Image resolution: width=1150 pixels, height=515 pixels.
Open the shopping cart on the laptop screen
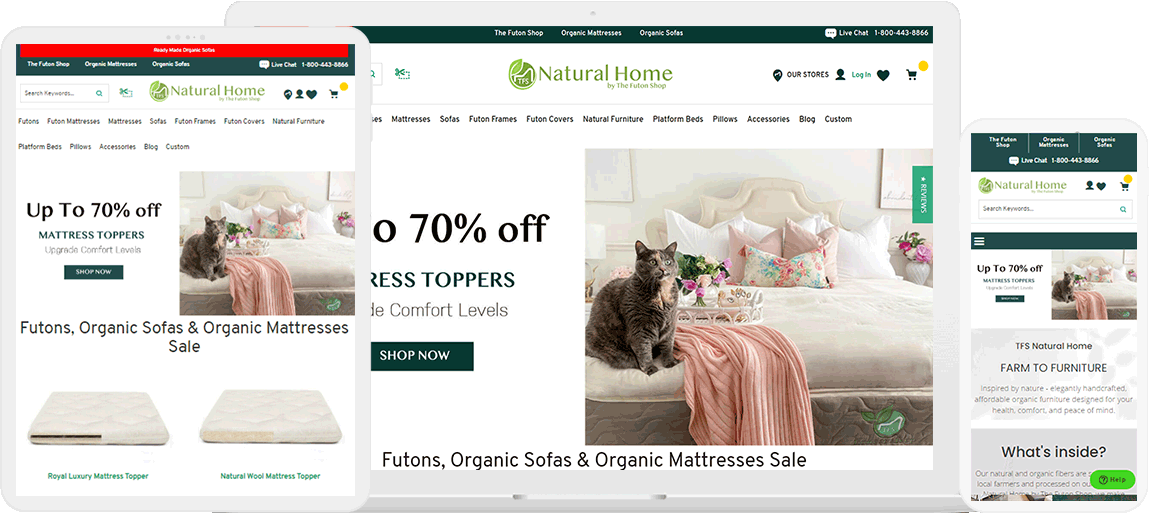coord(912,74)
